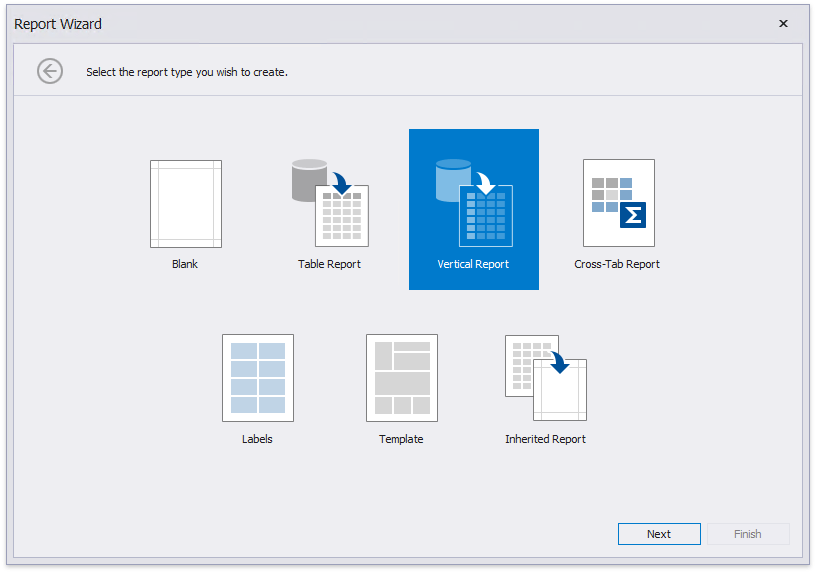Click the "Cross-Tab Report" label
This screenshot has height=573, width=816.
(617, 264)
